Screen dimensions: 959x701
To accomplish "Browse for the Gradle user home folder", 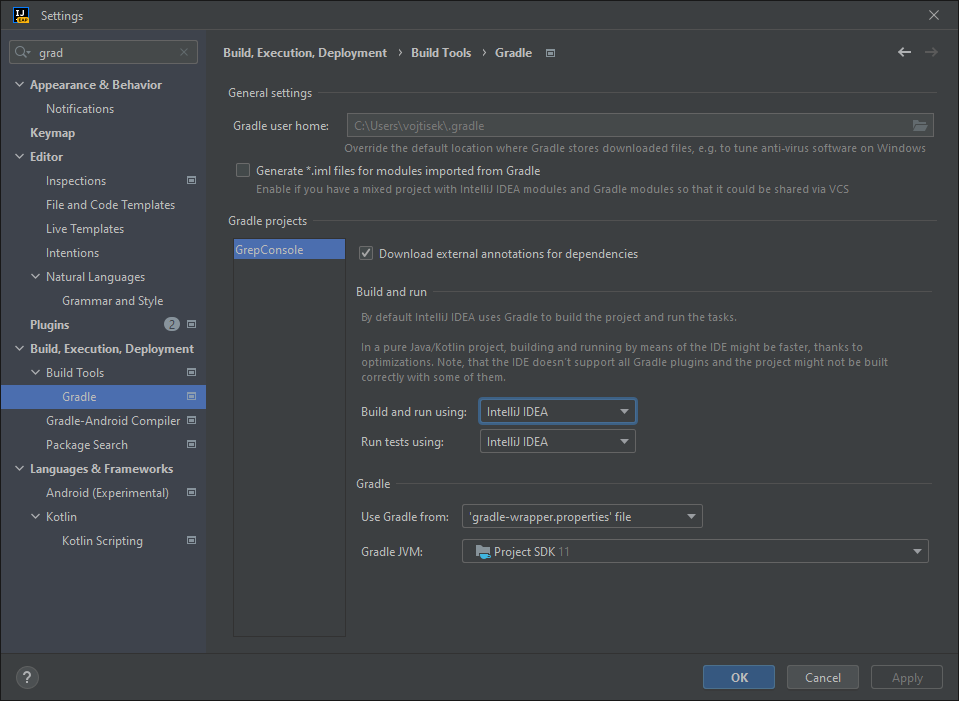I will tap(920, 125).
